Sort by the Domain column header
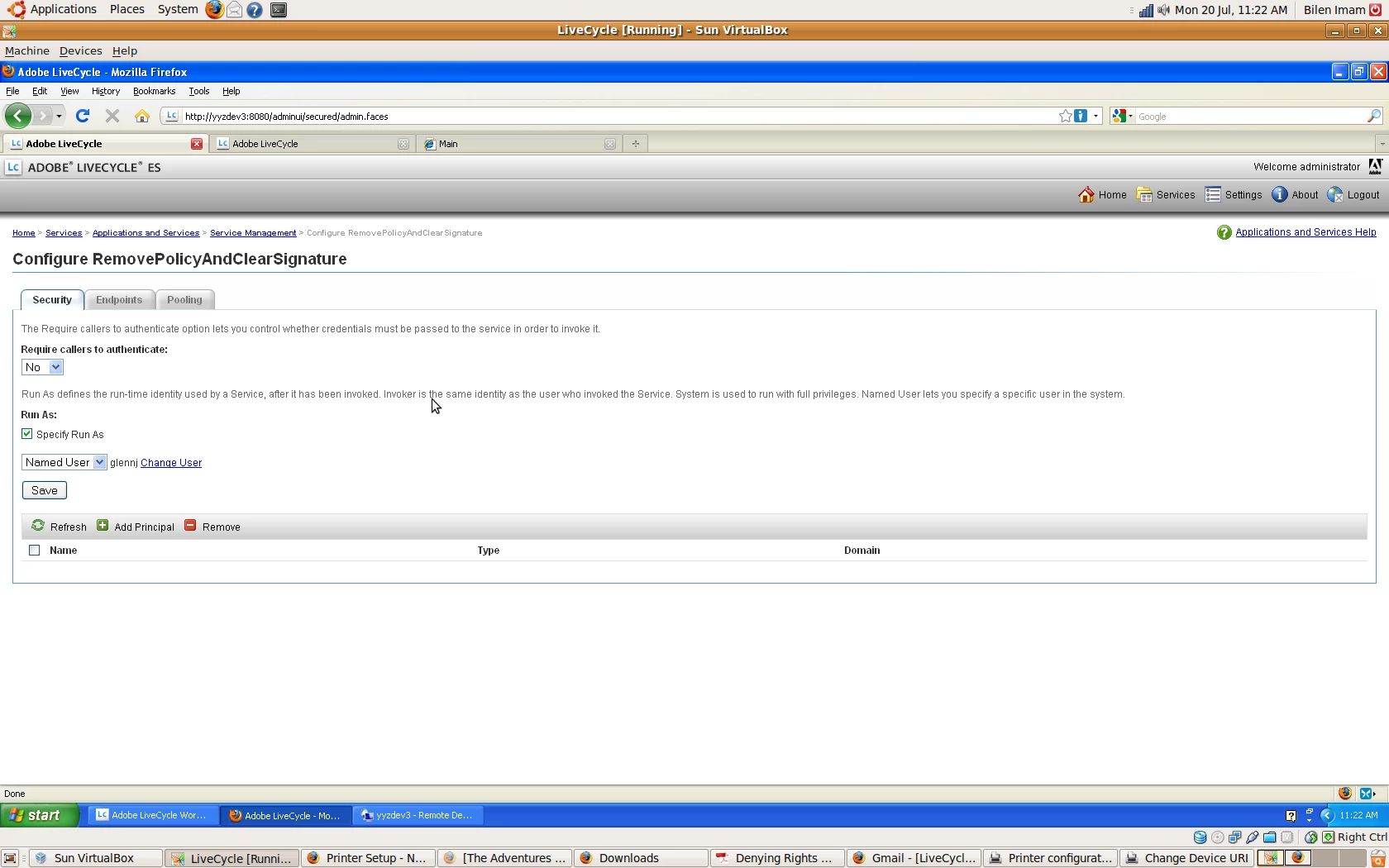Viewport: 1389px width, 868px height. (862, 551)
